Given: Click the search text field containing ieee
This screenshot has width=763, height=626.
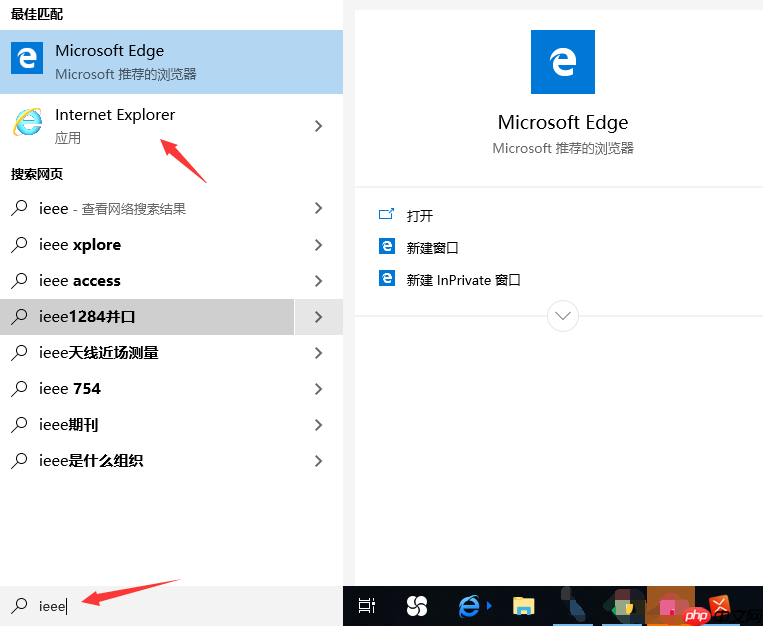Looking at the screenshot, I should click(x=180, y=605).
